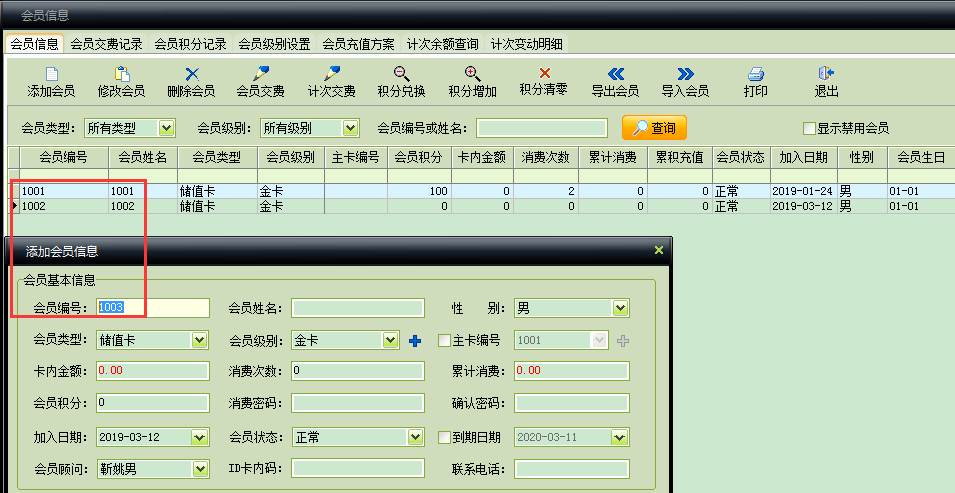The image size is (955, 493).
Task: Click the 添加会员 toolbar icon
Action: click(52, 74)
